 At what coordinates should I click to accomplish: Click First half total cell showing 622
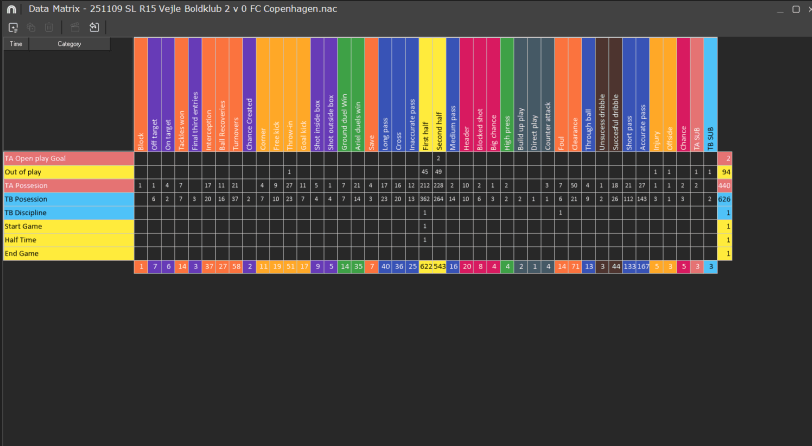tap(425, 267)
